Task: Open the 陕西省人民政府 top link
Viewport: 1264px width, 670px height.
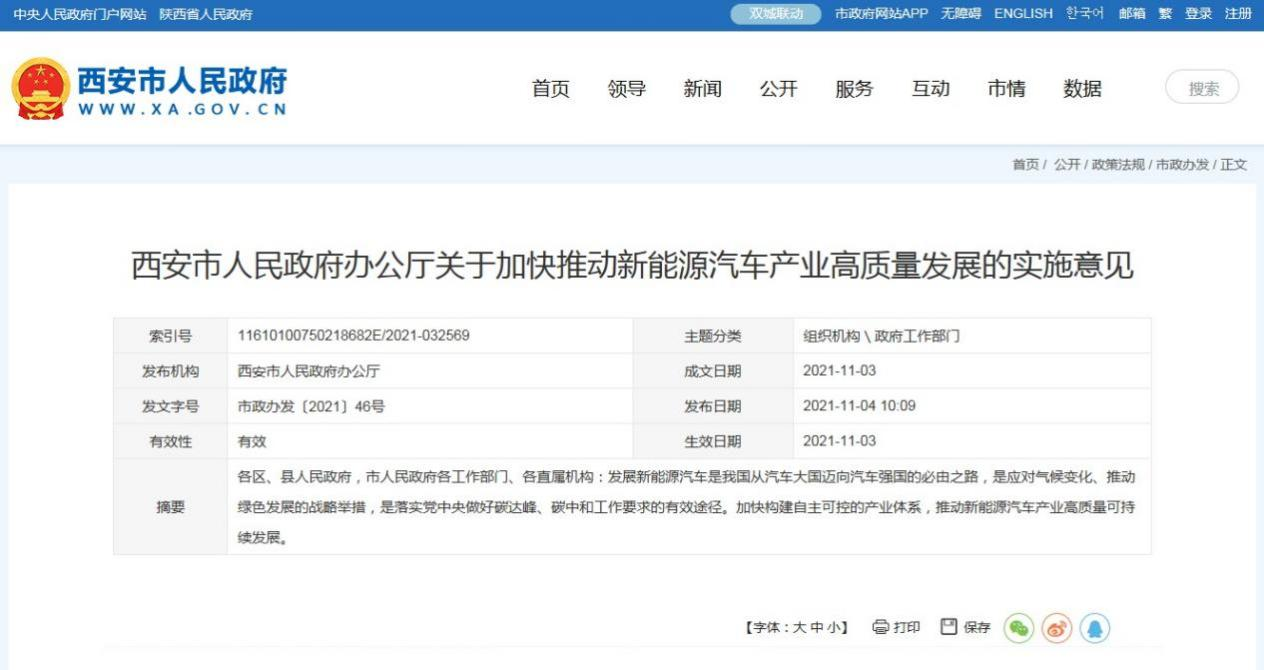Action: [206, 14]
